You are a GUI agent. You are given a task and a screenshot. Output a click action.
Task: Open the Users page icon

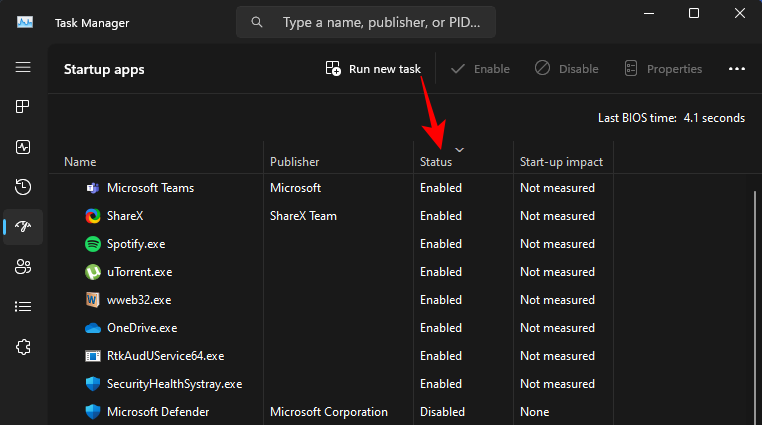(23, 266)
